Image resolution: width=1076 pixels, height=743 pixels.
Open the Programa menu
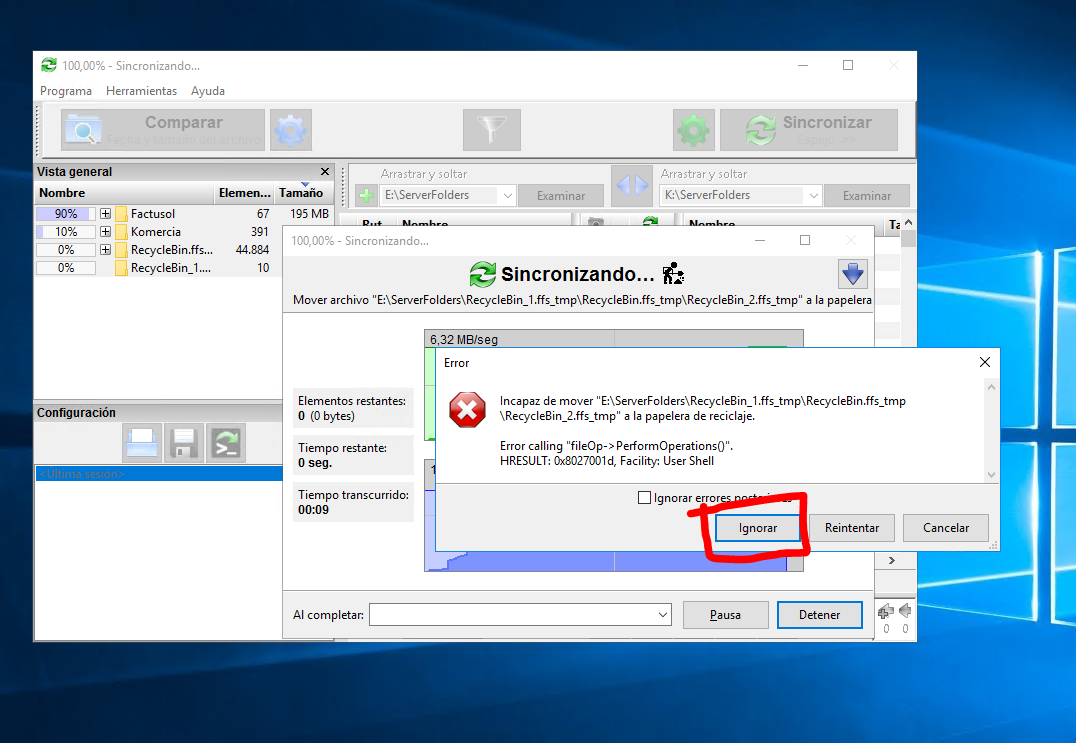[66, 91]
